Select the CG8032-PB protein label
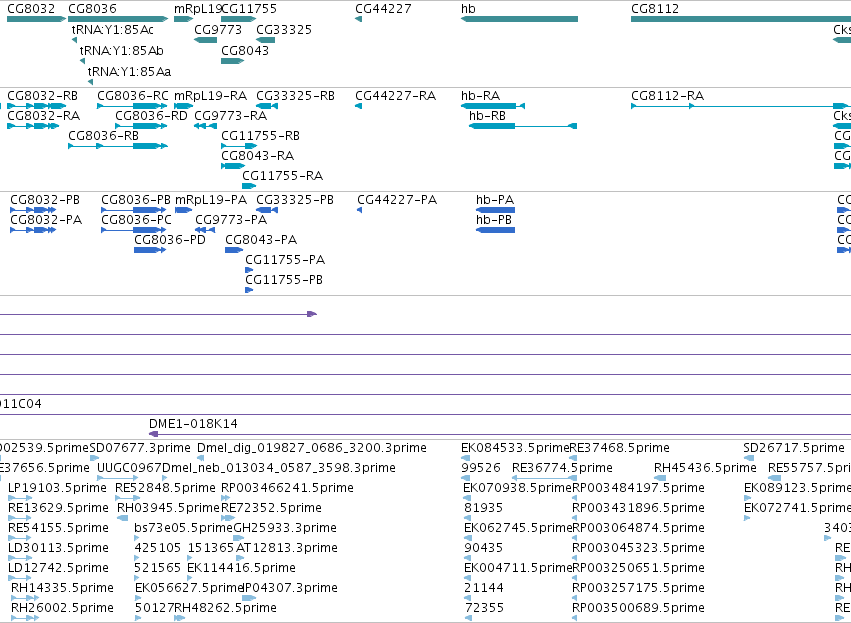 [45, 200]
